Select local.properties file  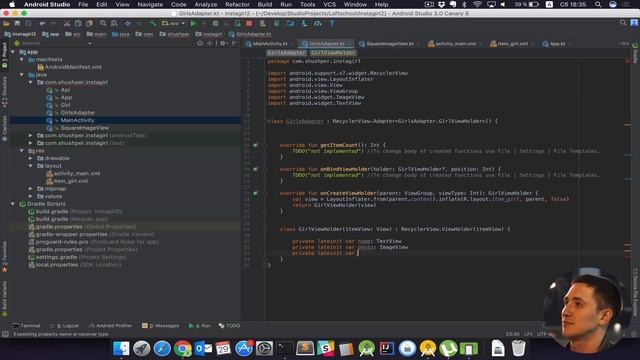57,264
